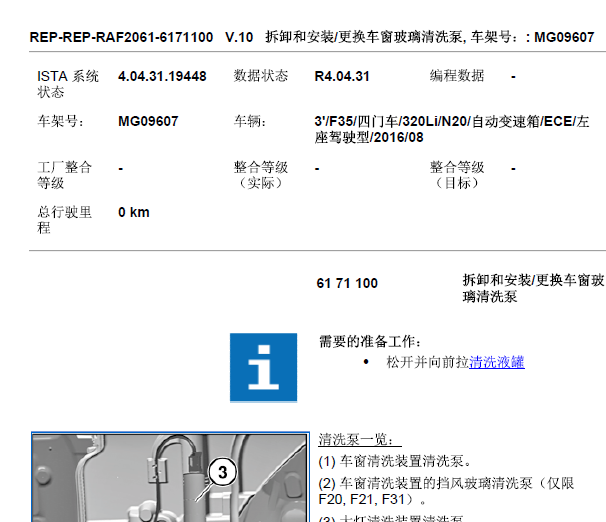Select label 整合等级(实际)

click(261, 175)
